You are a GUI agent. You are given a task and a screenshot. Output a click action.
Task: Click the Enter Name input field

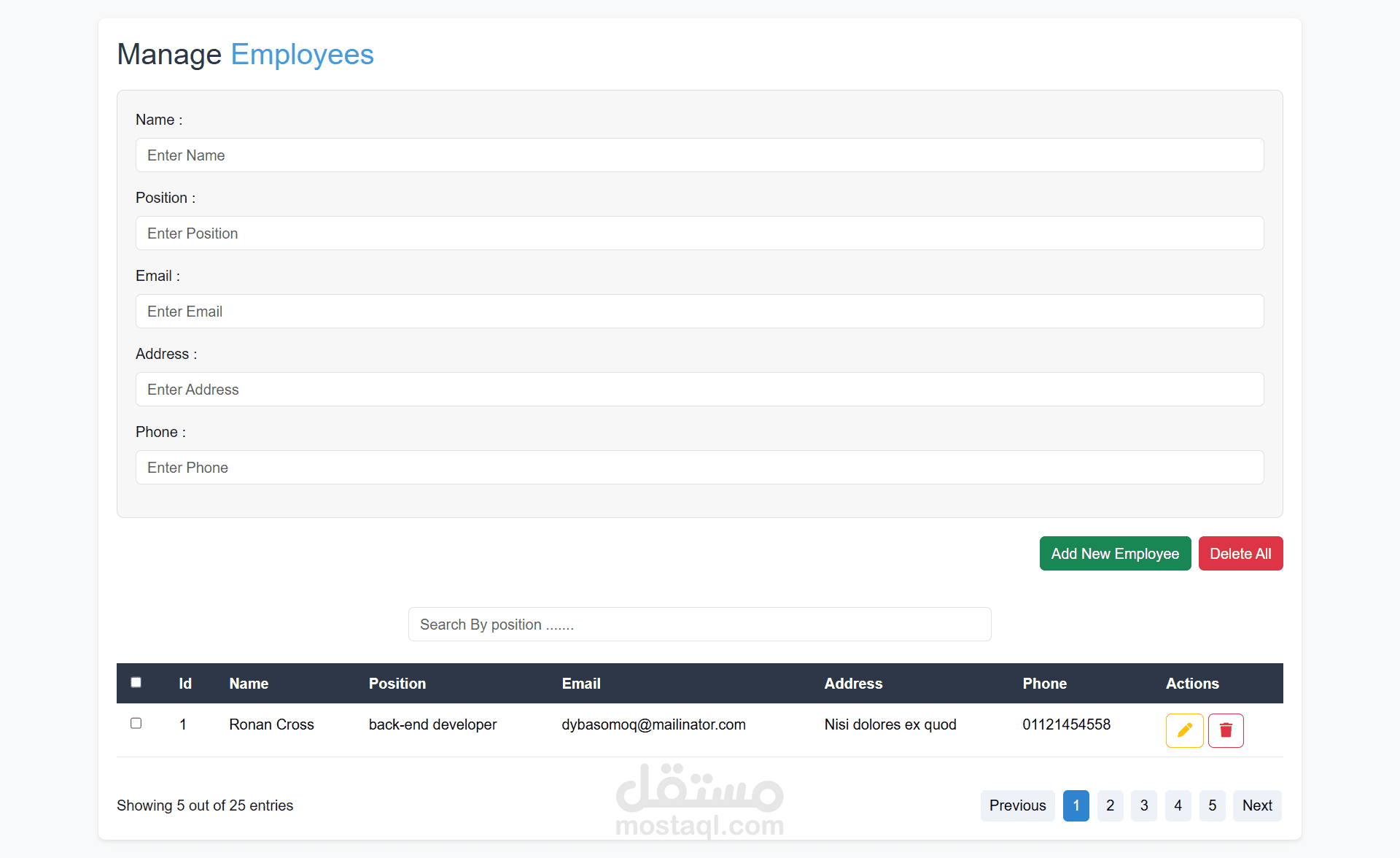pyautogui.click(x=699, y=155)
